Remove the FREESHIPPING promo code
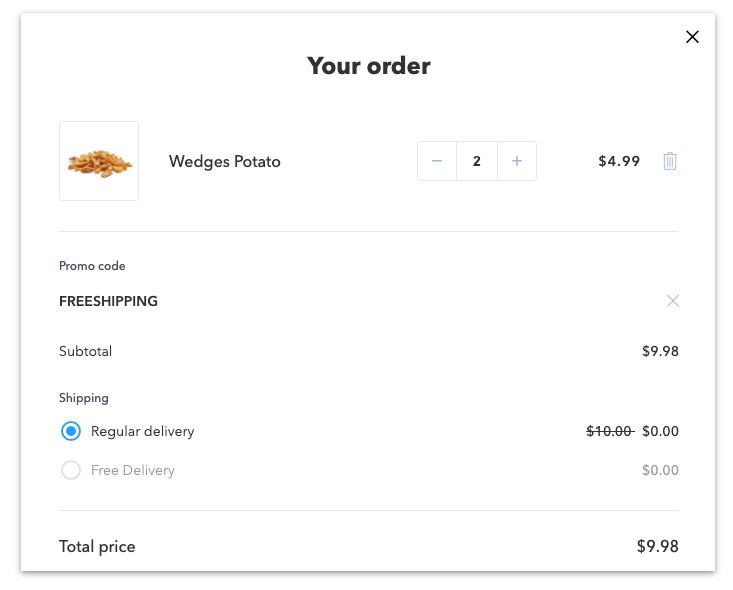The width and height of the screenshot is (733, 590). point(672,301)
